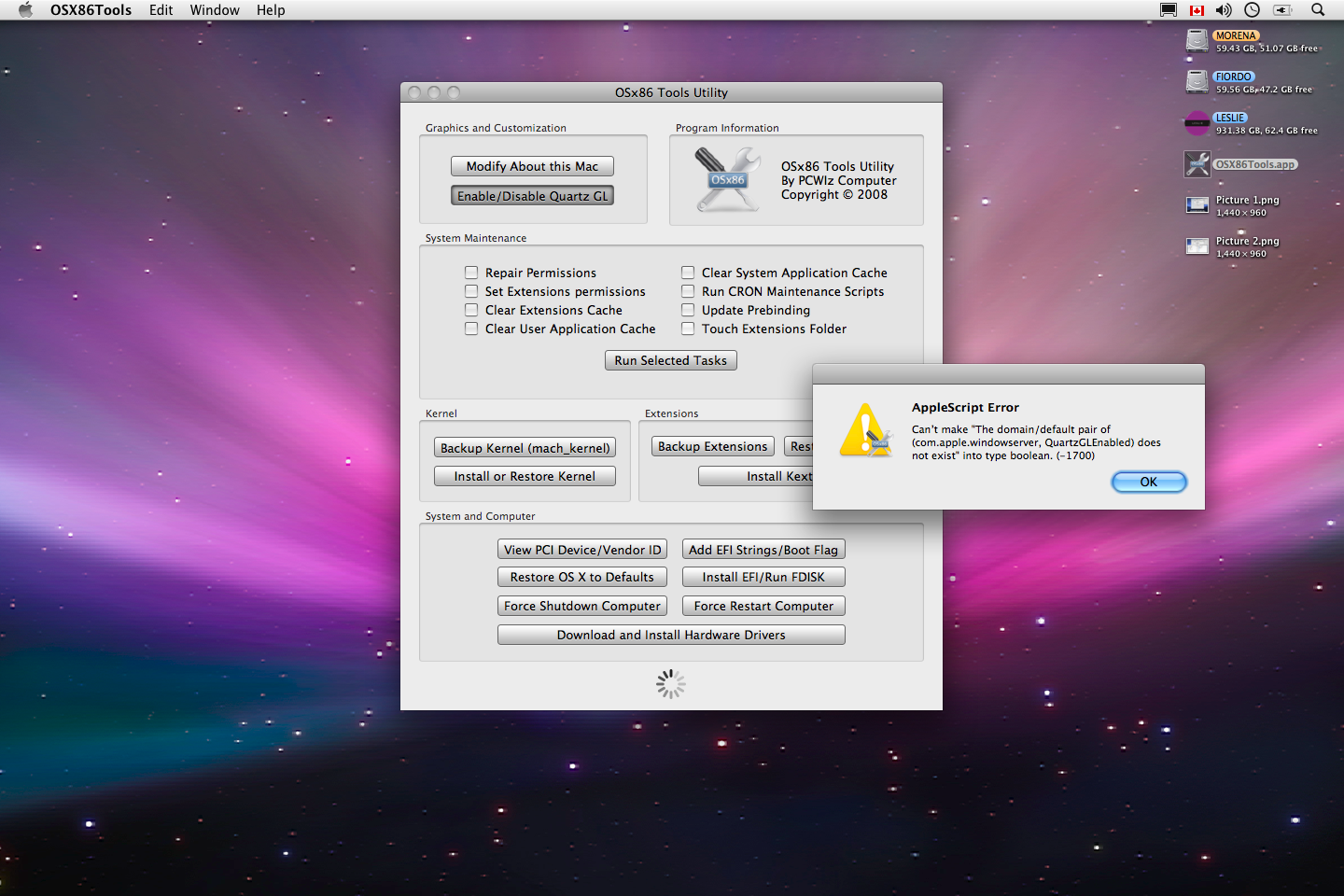This screenshot has width=1344, height=896.
Task: Click Backup Extensions button
Action: click(713, 446)
